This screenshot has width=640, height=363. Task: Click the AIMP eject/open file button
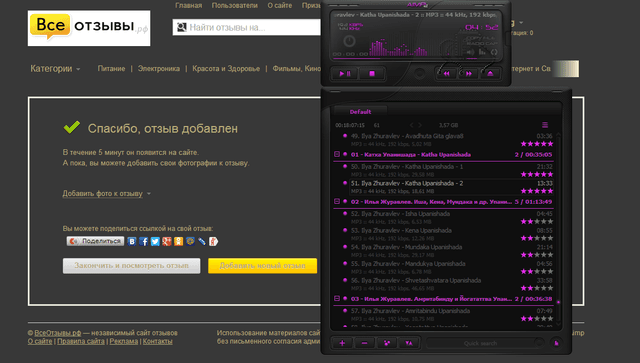(490, 74)
